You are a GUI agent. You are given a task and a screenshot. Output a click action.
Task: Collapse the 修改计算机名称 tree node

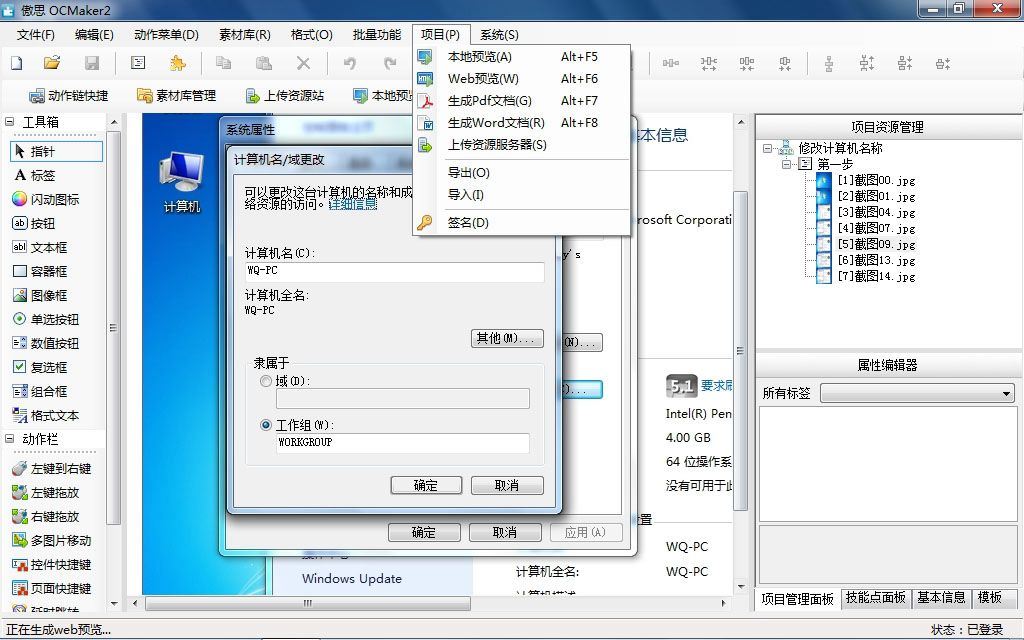767,148
